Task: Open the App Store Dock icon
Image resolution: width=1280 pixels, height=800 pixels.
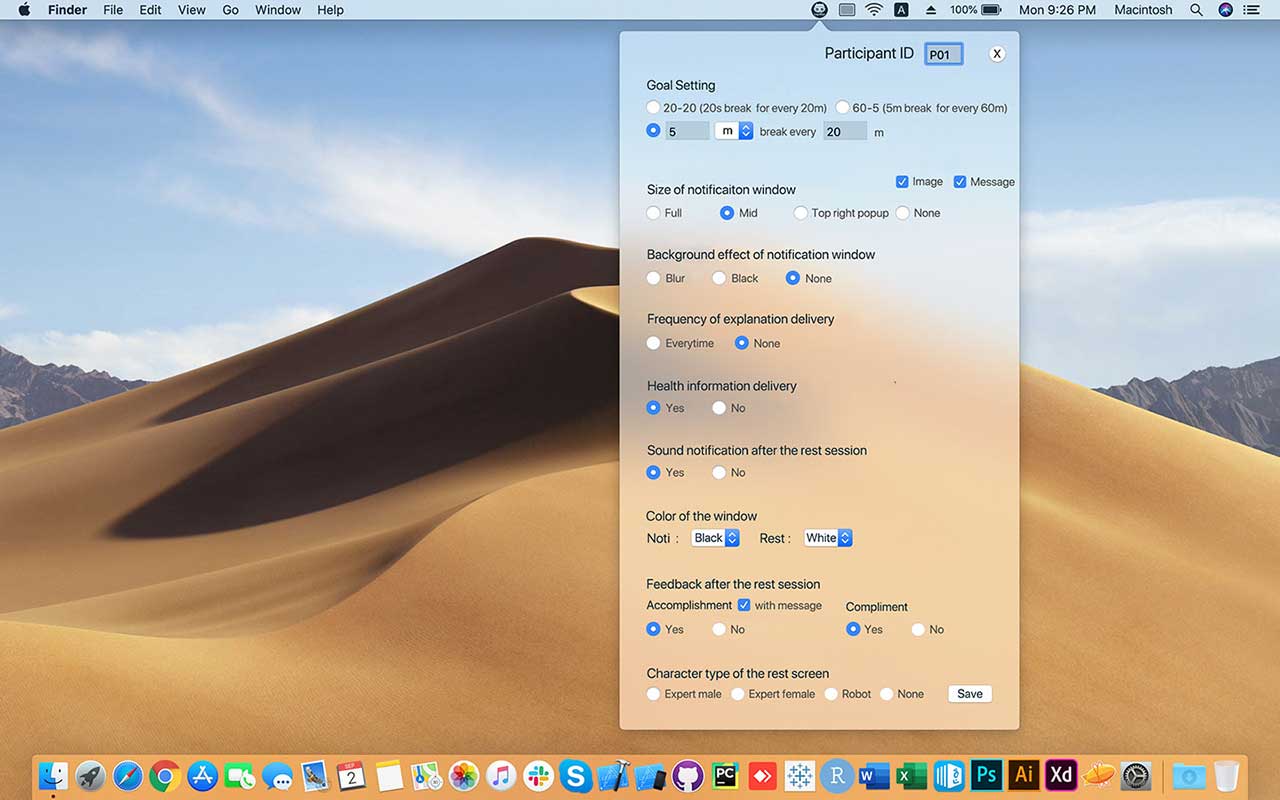Action: coord(203,775)
